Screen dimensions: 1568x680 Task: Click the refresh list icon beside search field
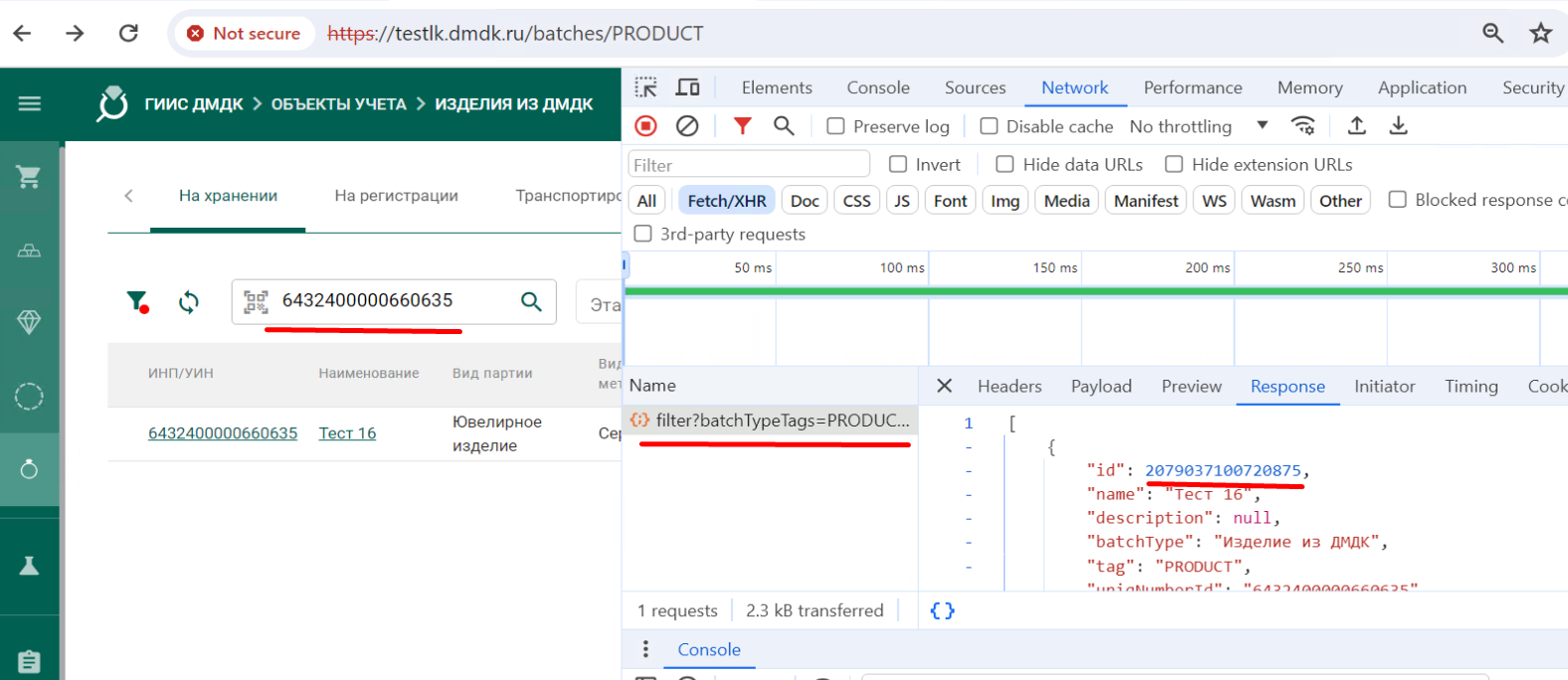click(189, 302)
